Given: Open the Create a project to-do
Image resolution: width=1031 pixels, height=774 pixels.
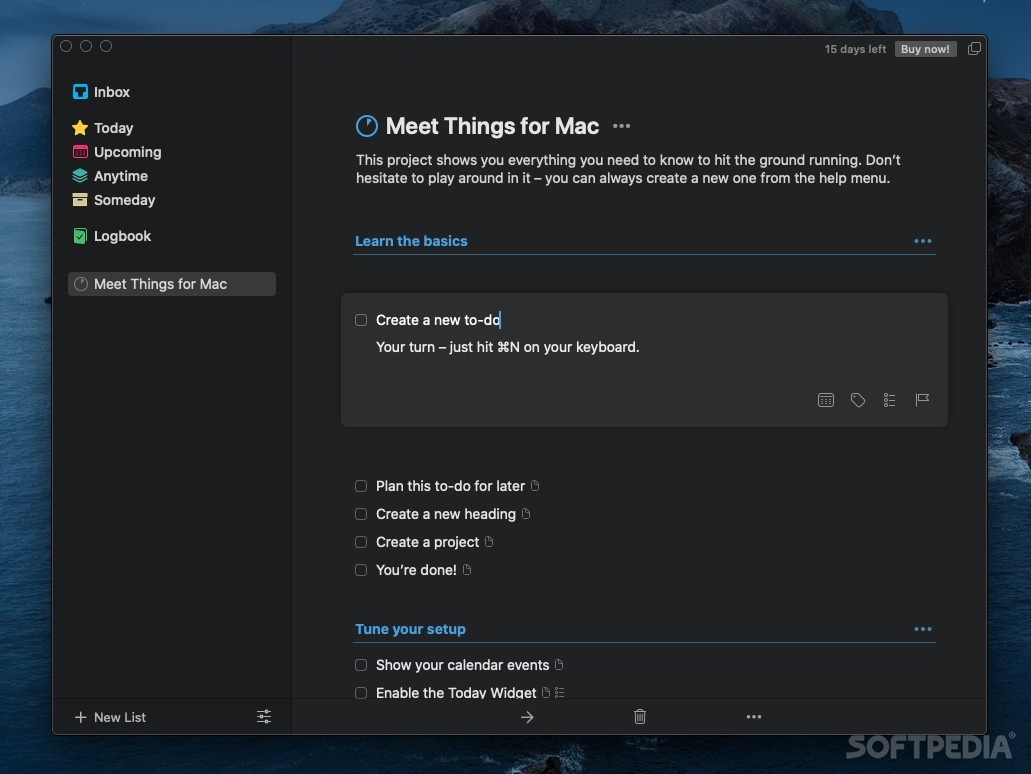Looking at the screenshot, I should click(427, 542).
